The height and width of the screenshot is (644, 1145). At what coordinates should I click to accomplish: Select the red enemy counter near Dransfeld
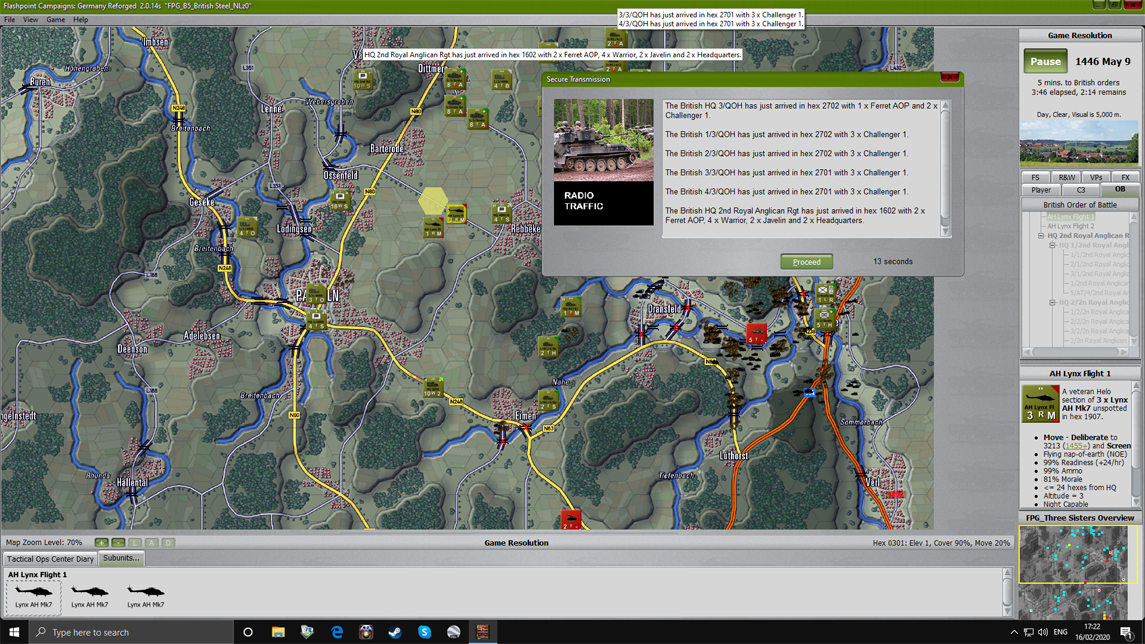757,334
